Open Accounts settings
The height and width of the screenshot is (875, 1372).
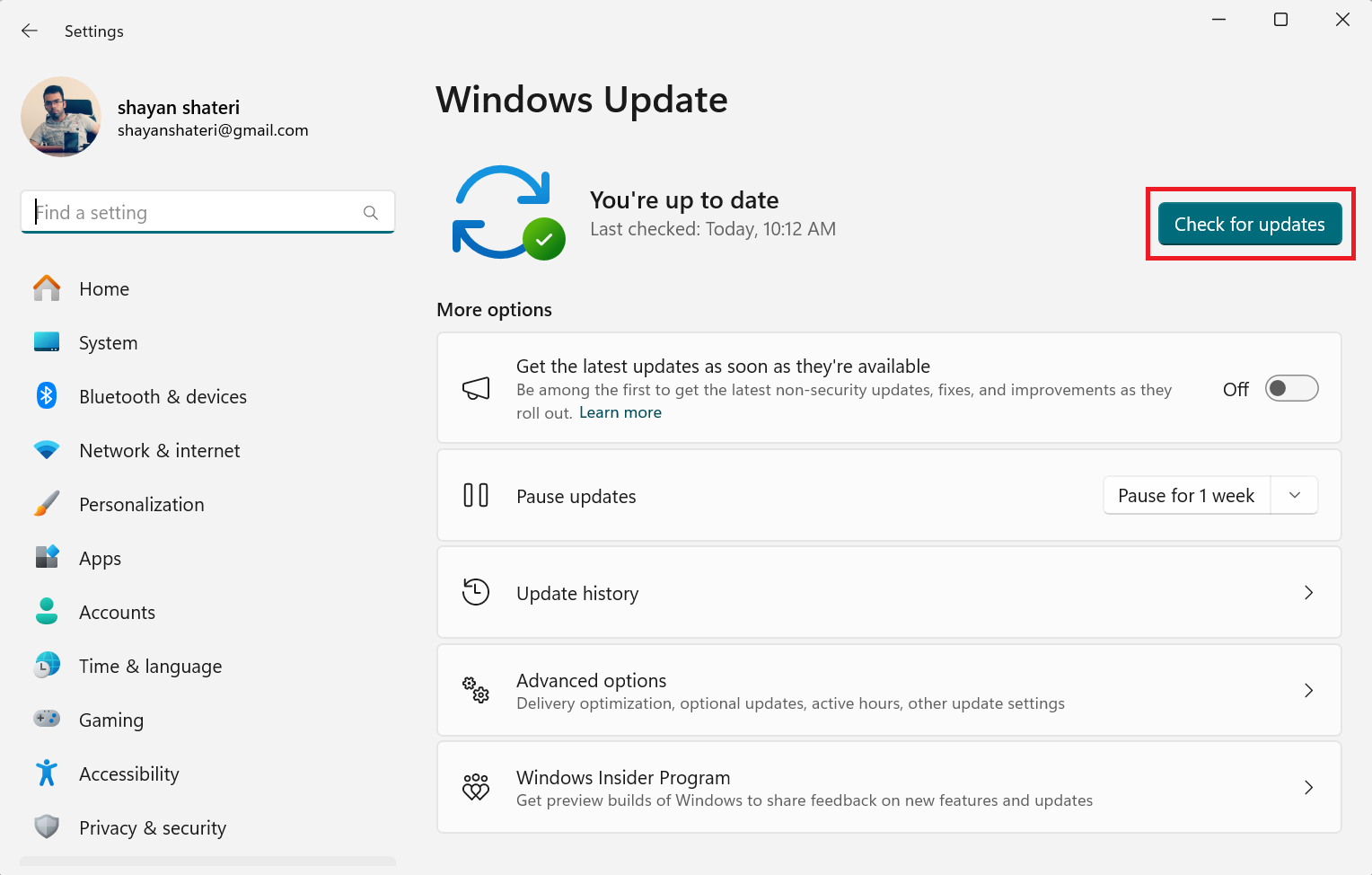(207, 612)
